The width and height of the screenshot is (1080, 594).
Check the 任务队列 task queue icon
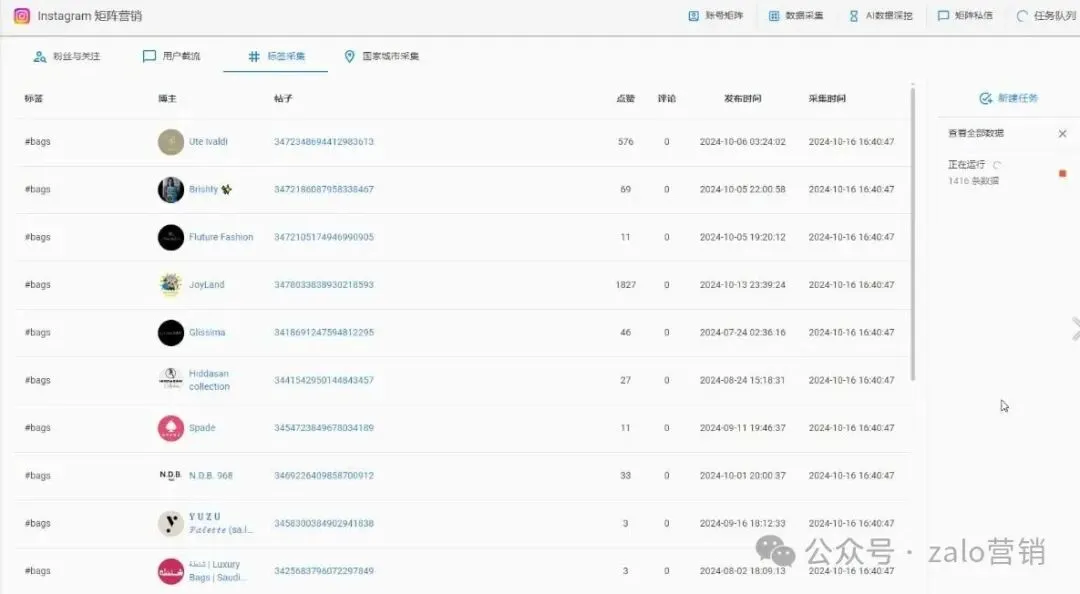click(x=1022, y=15)
